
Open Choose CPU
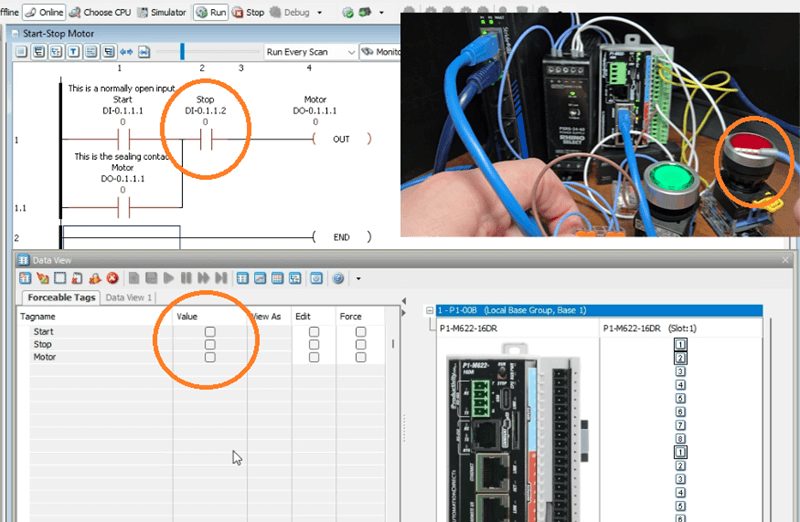[100, 13]
